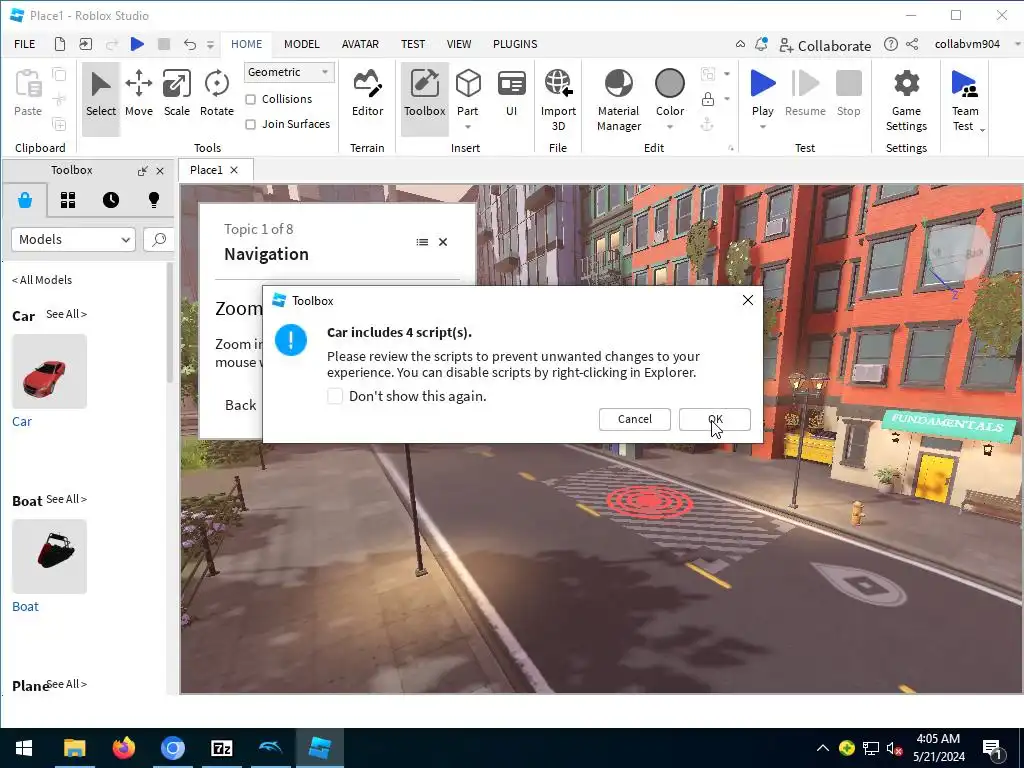Launch Firefox from taskbar
Image resolution: width=1024 pixels, height=768 pixels.
(x=123, y=748)
